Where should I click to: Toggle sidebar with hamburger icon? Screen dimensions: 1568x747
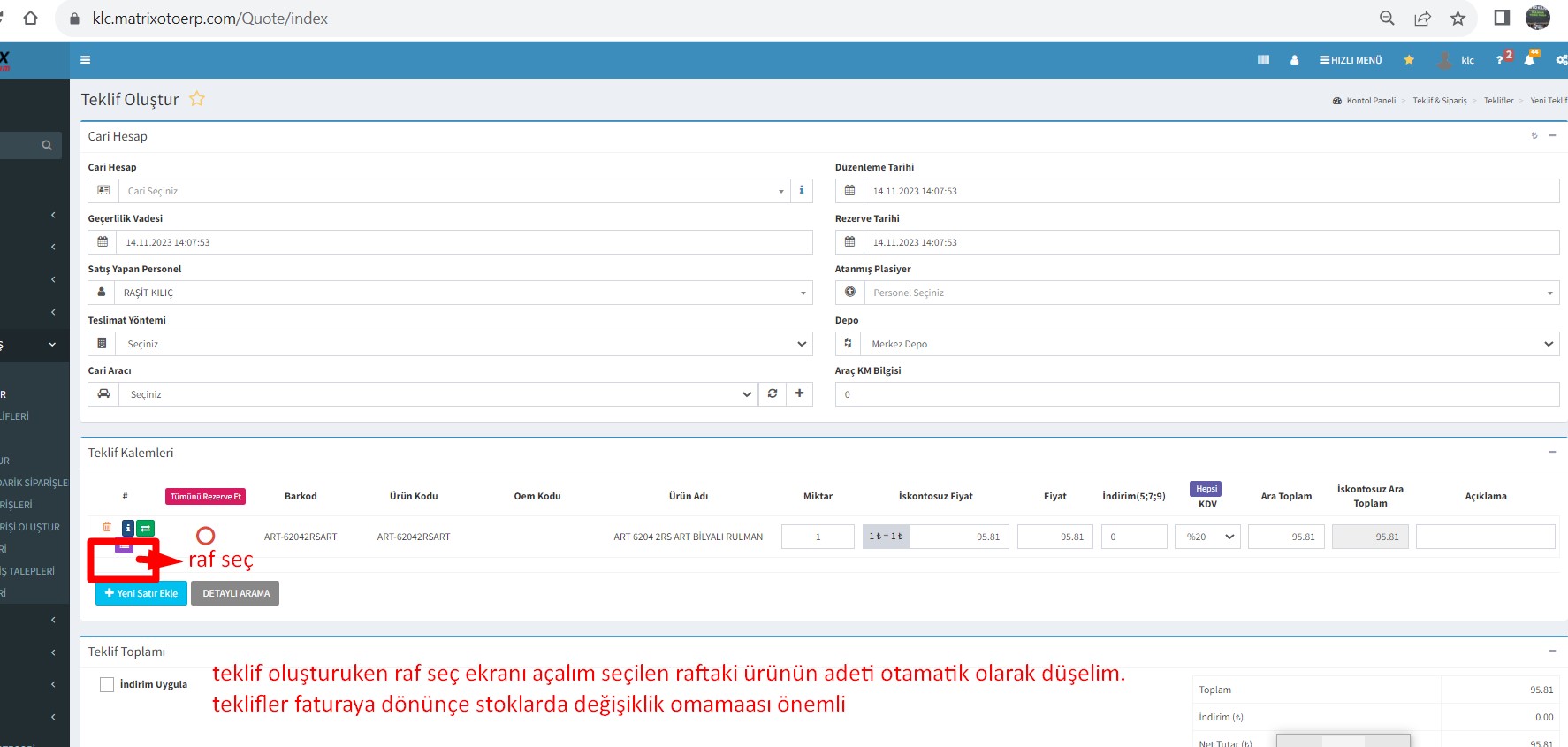[x=86, y=60]
